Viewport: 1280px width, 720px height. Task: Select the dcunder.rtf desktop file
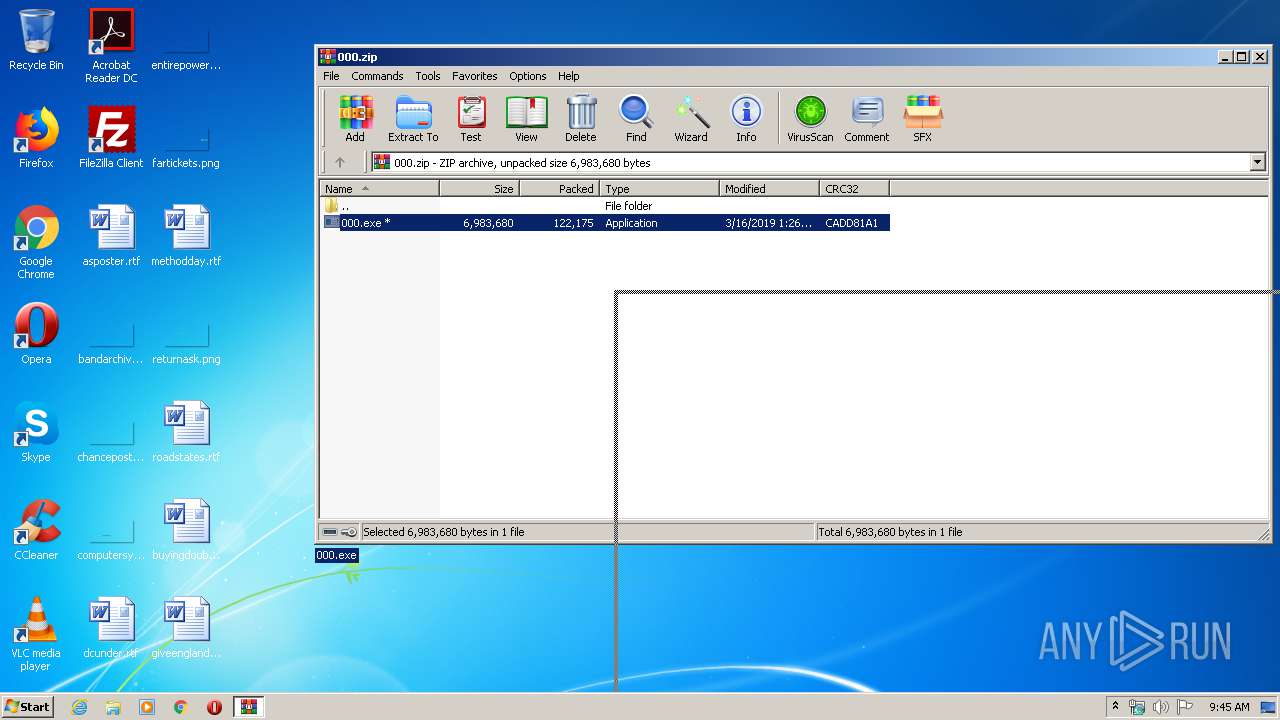111,628
